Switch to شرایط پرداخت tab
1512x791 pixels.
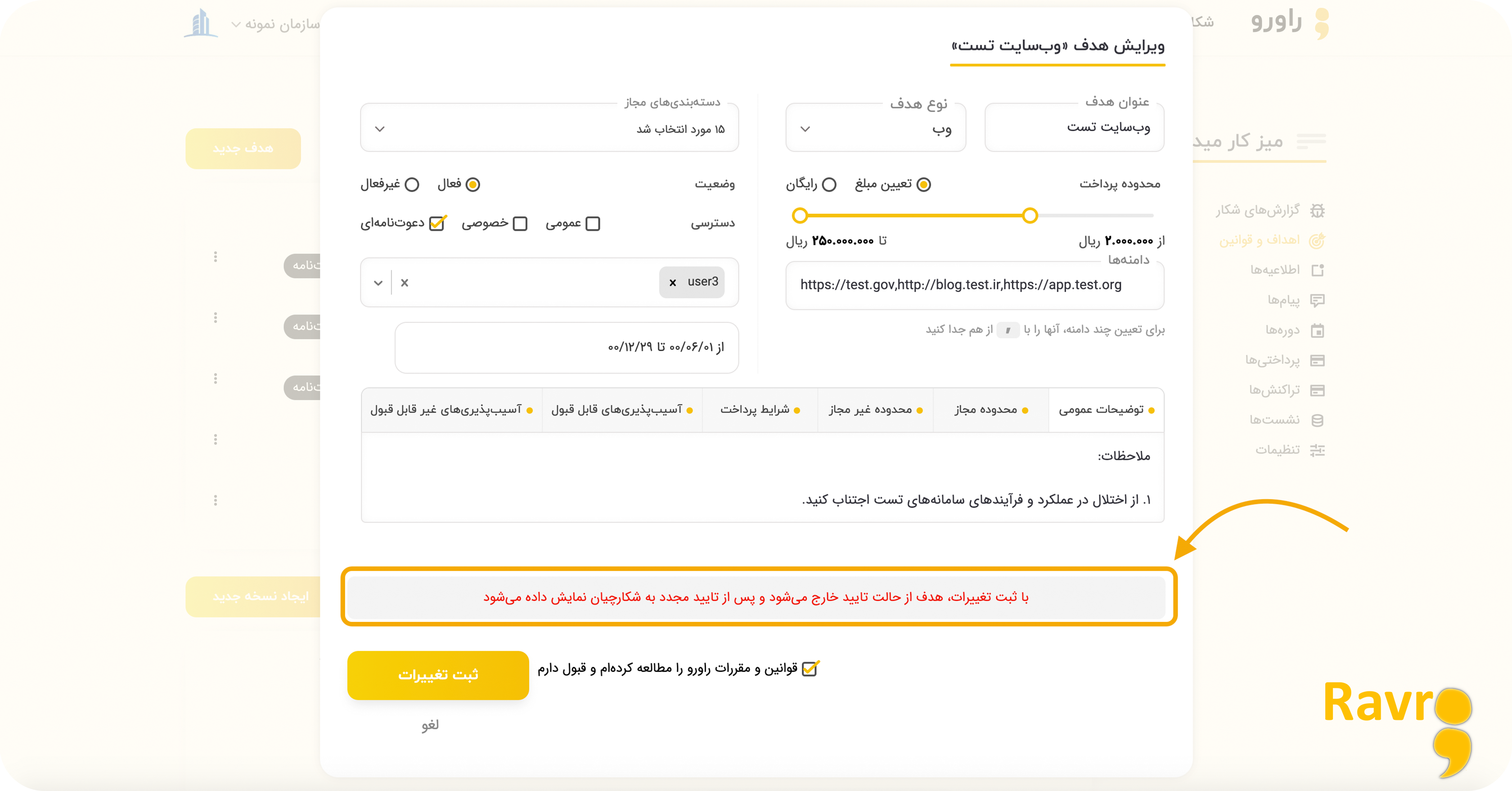tap(760, 410)
